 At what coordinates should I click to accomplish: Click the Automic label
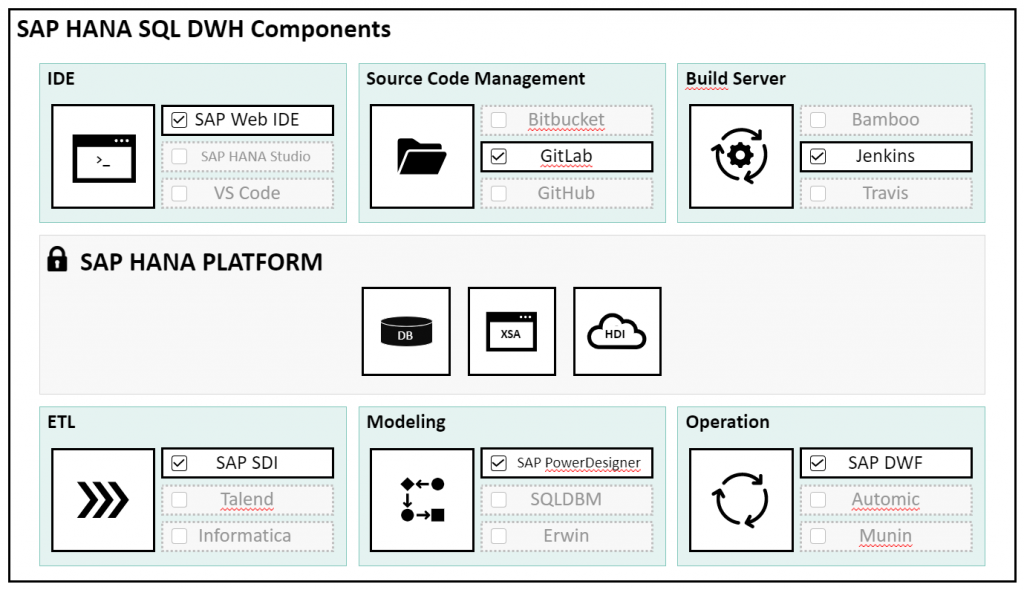pyautogui.click(x=886, y=499)
